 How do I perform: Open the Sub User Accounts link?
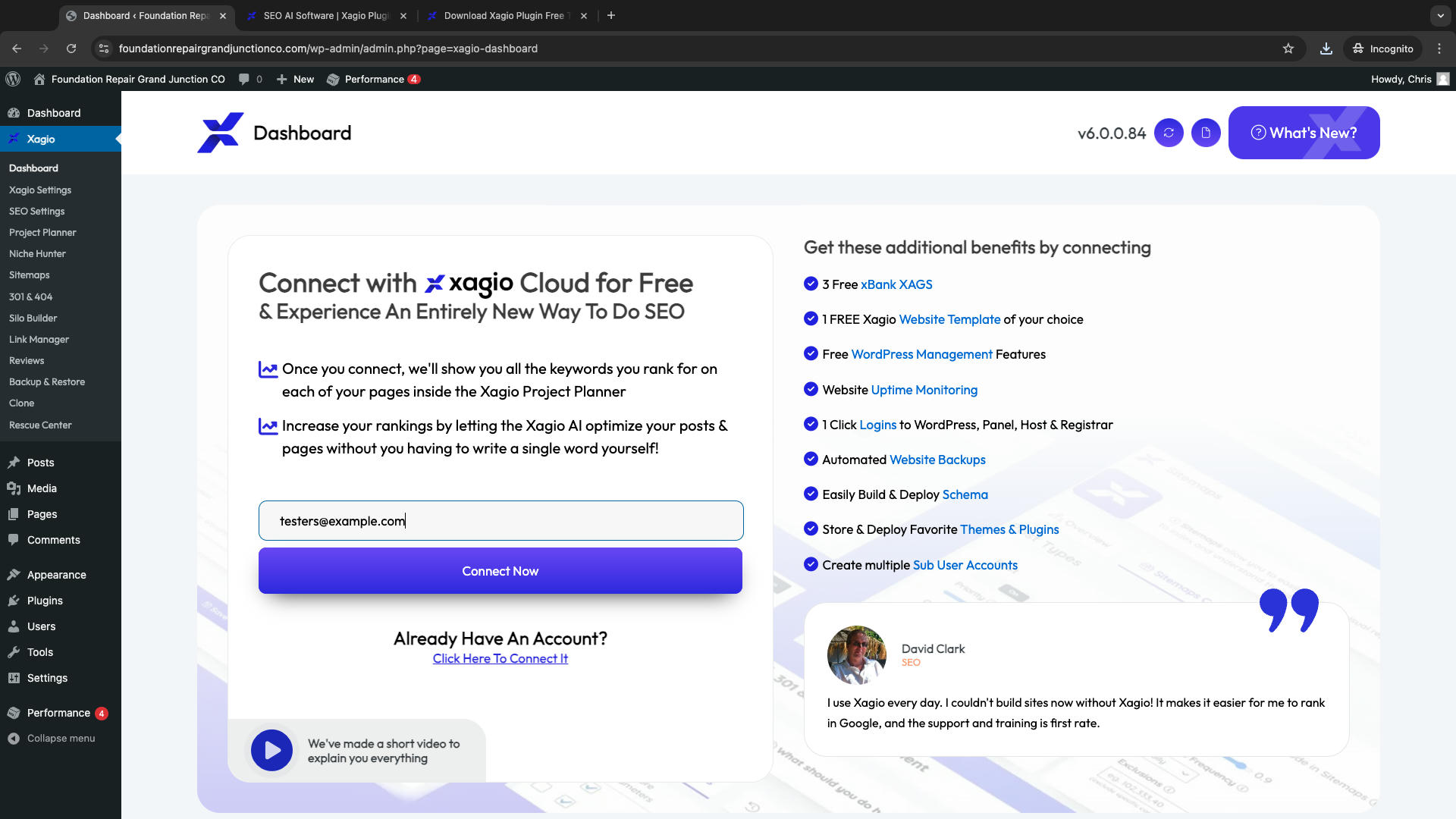click(x=965, y=565)
